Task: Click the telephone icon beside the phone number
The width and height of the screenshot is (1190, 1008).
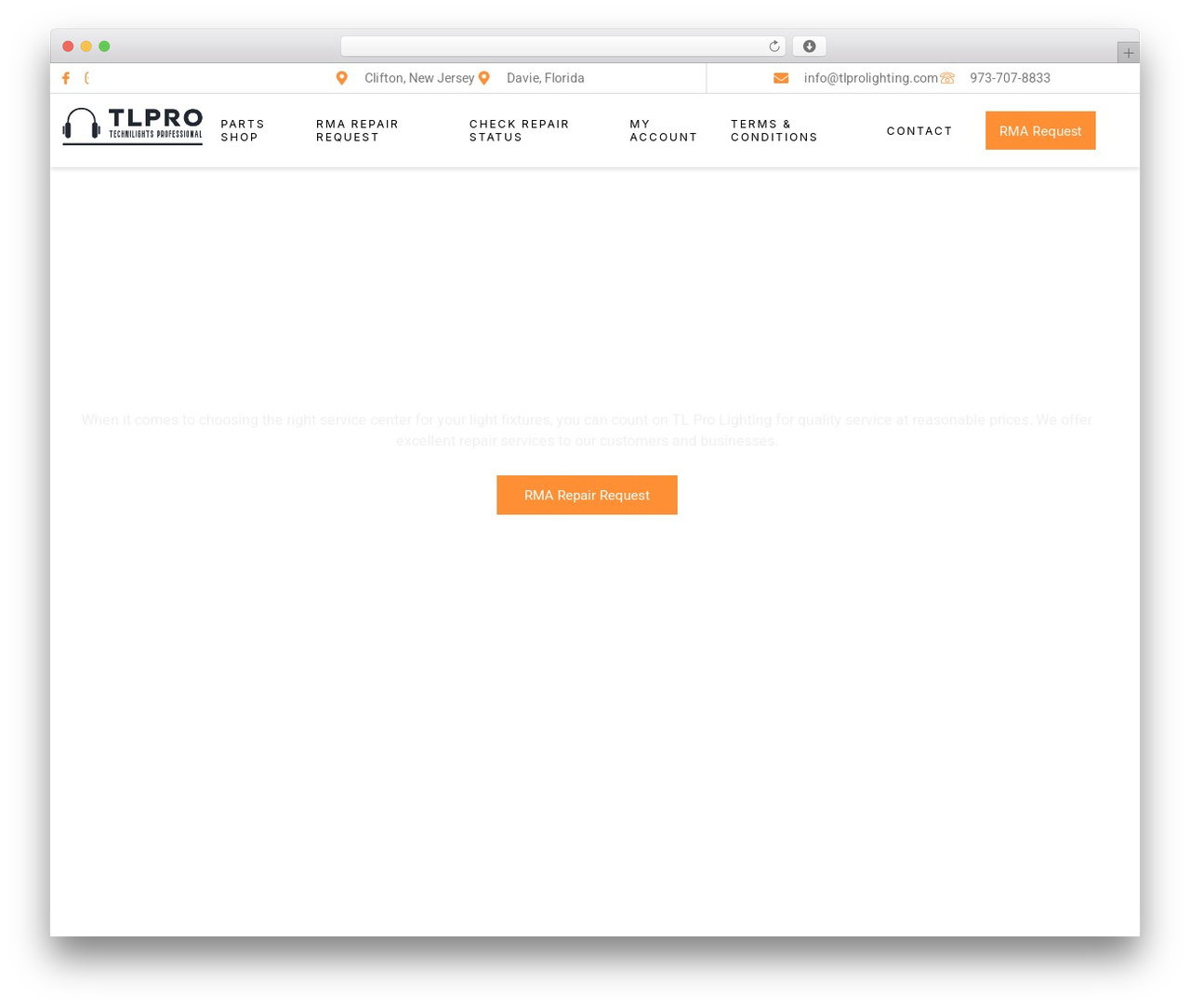Action: pyautogui.click(x=947, y=78)
